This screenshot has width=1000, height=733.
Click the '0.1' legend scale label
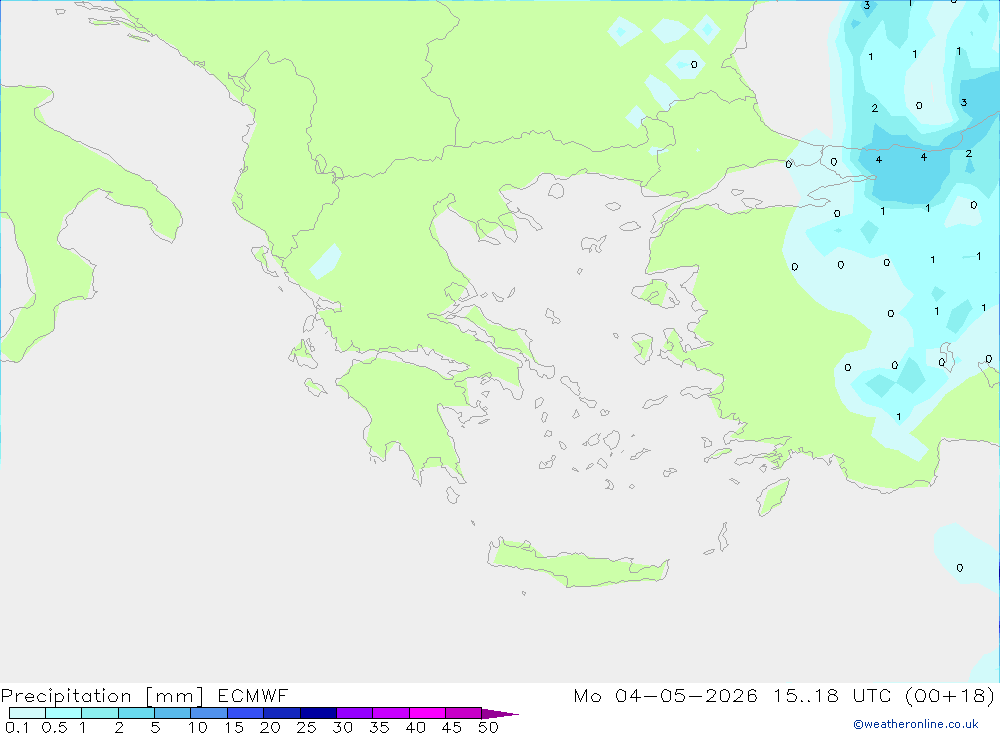click(x=17, y=727)
